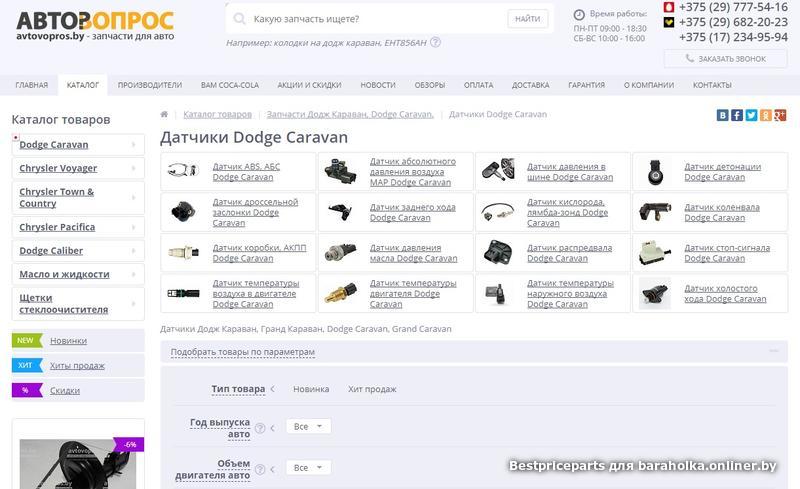Toggle the Новинка product type filter
800x489 pixels.
[x=311, y=389]
